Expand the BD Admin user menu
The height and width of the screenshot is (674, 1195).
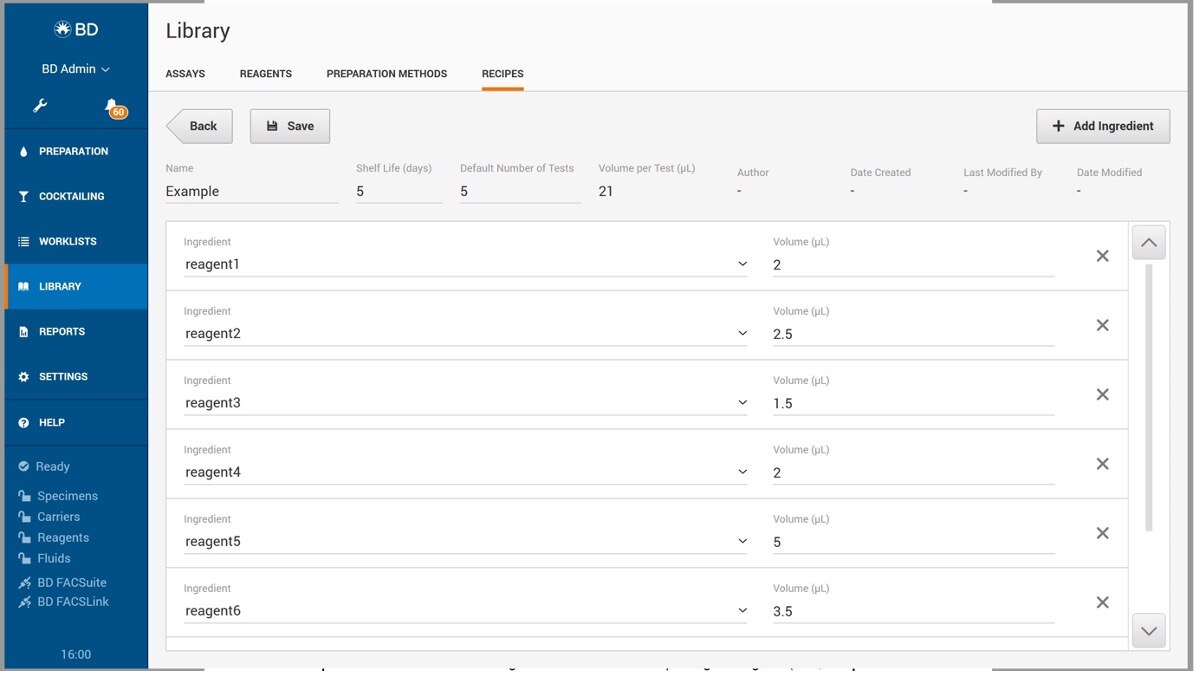75,69
